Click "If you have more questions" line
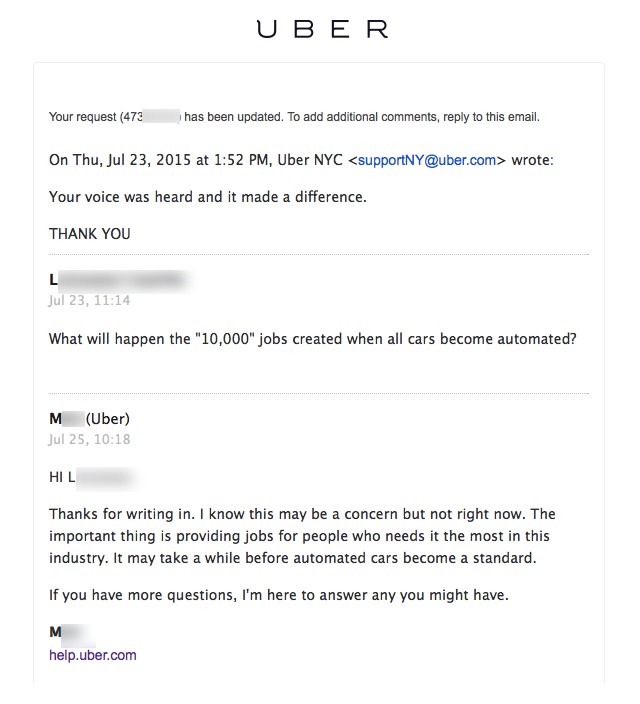 (279, 595)
